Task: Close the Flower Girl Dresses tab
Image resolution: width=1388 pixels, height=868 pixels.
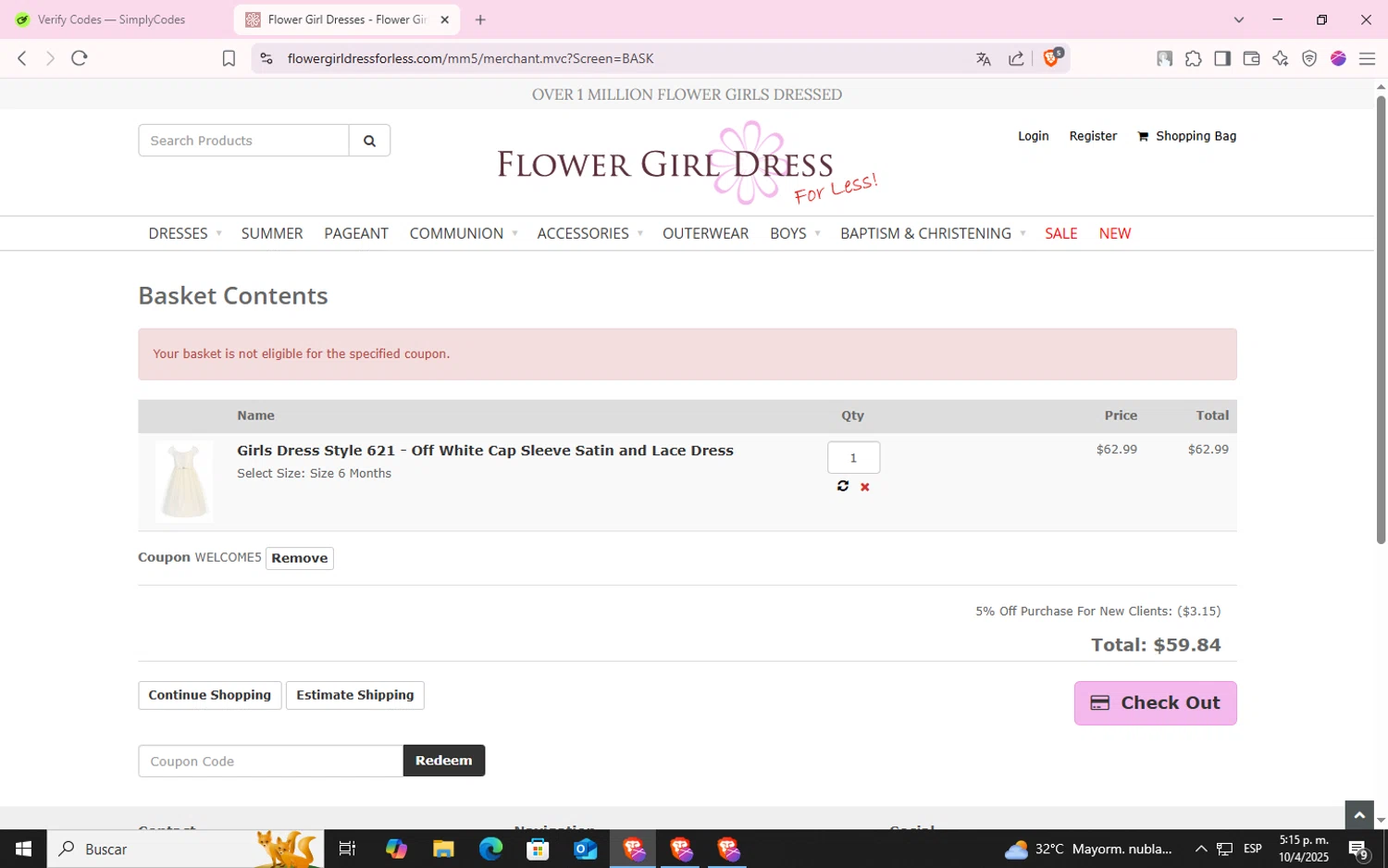Action: (444, 19)
